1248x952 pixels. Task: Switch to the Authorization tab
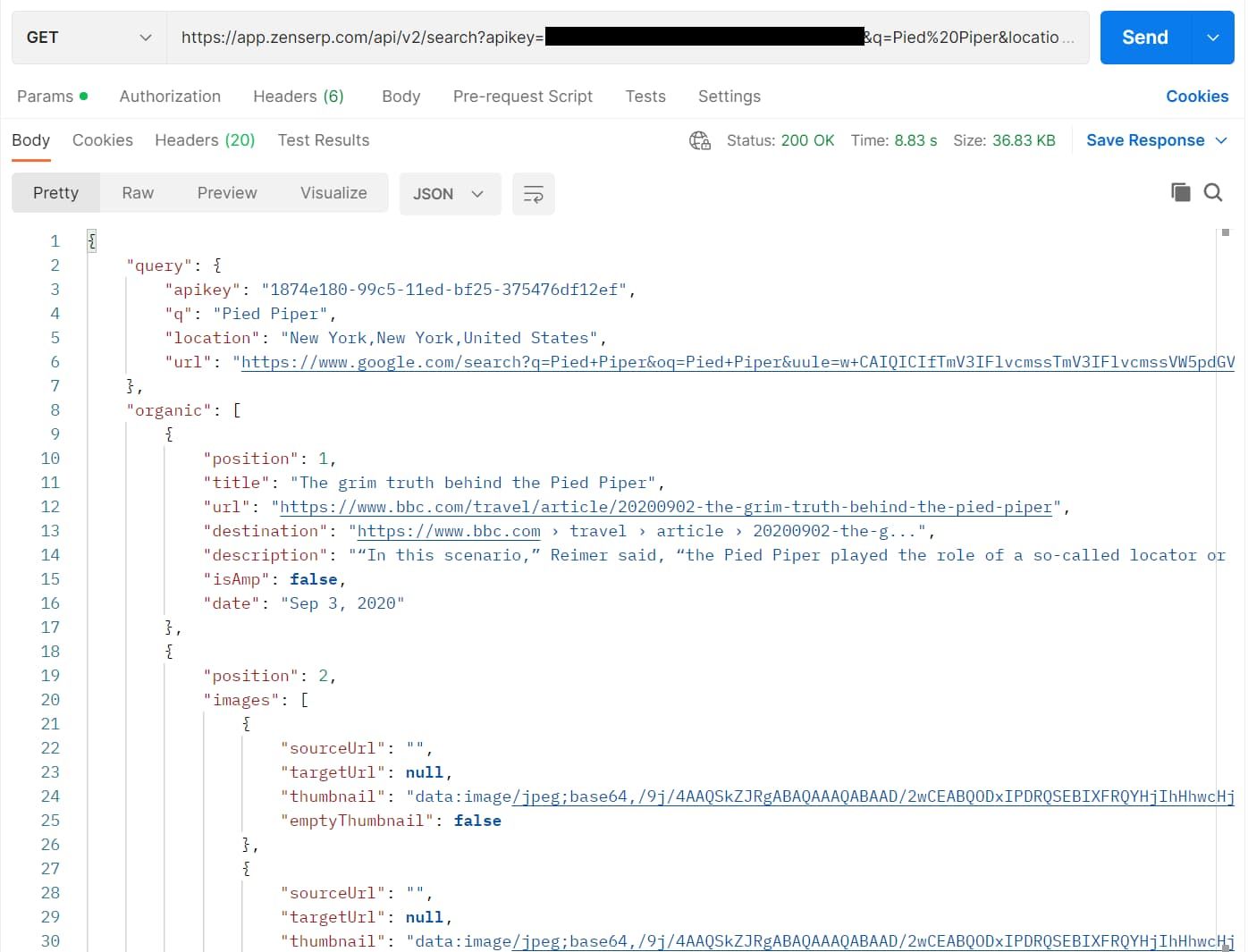170,97
